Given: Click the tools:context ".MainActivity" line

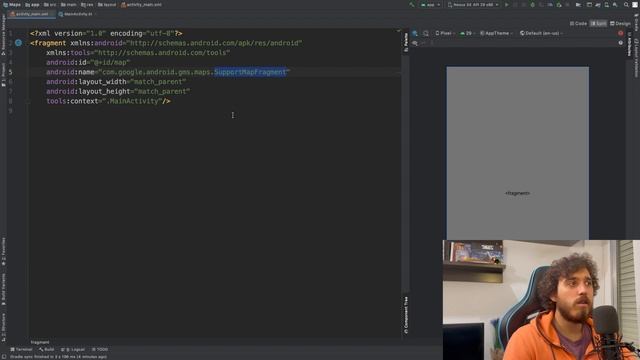Looking at the screenshot, I should pyautogui.click(x=108, y=101).
